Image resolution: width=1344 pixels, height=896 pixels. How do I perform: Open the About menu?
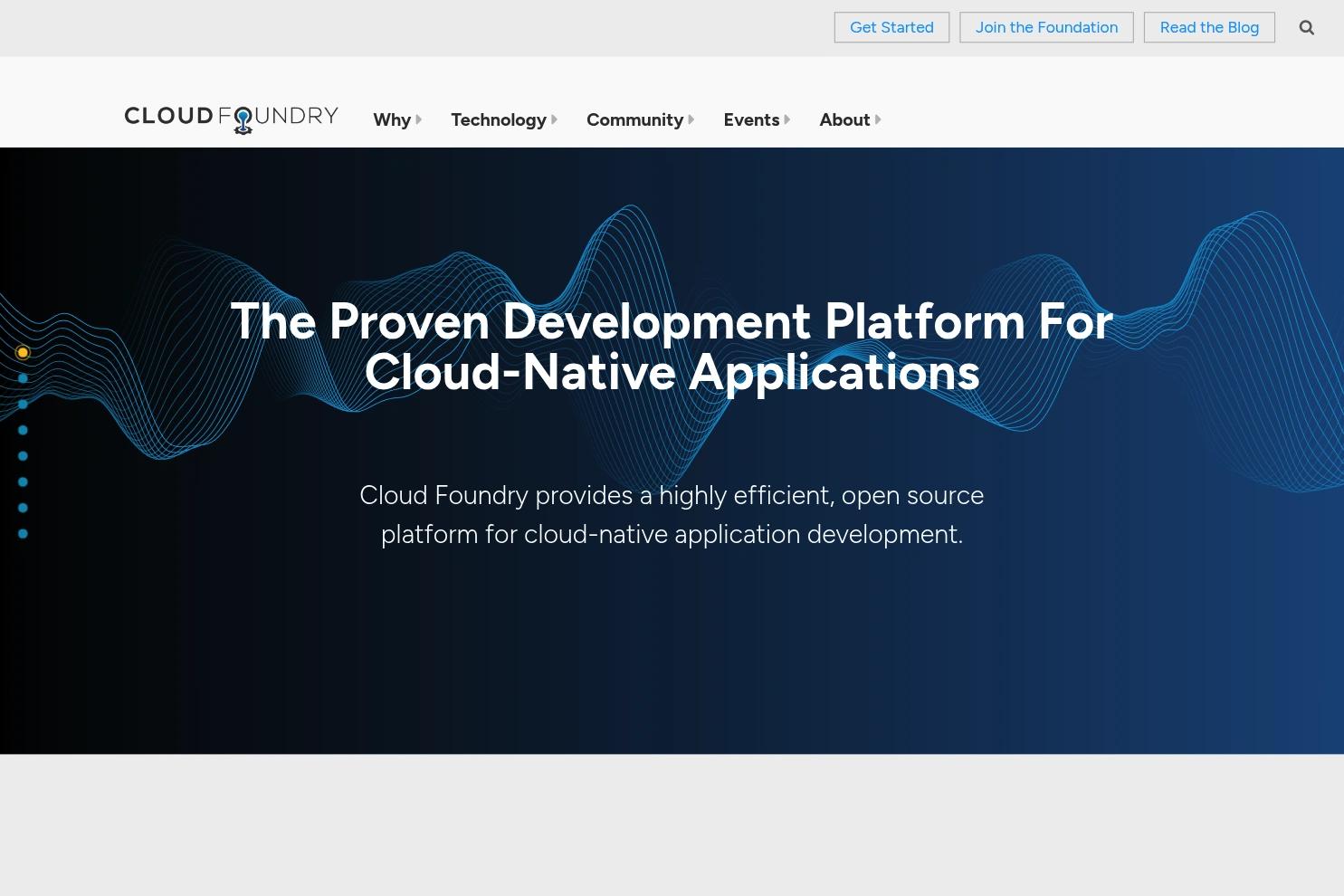844,119
